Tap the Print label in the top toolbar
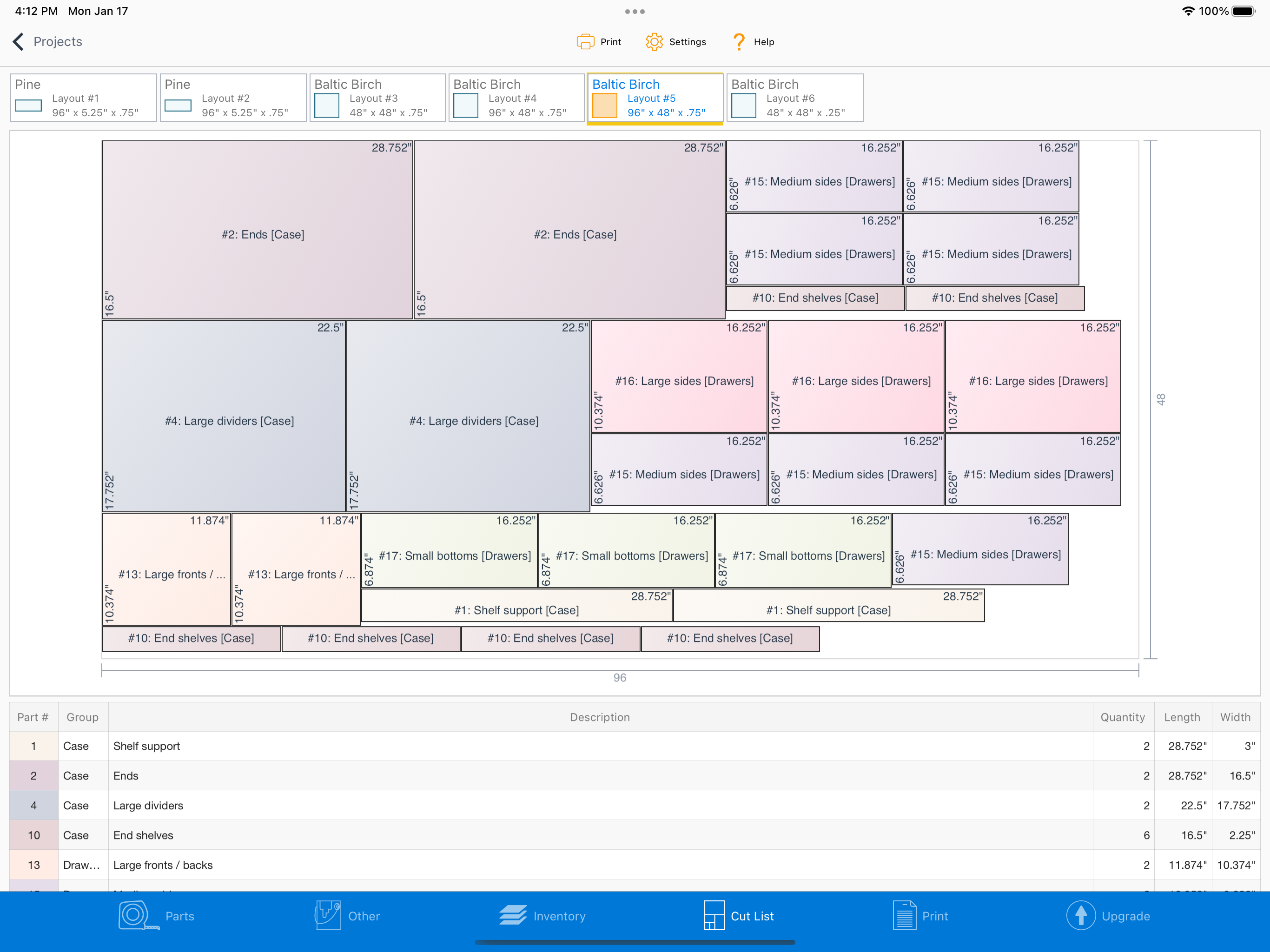Viewport: 1270px width, 952px height. (611, 42)
